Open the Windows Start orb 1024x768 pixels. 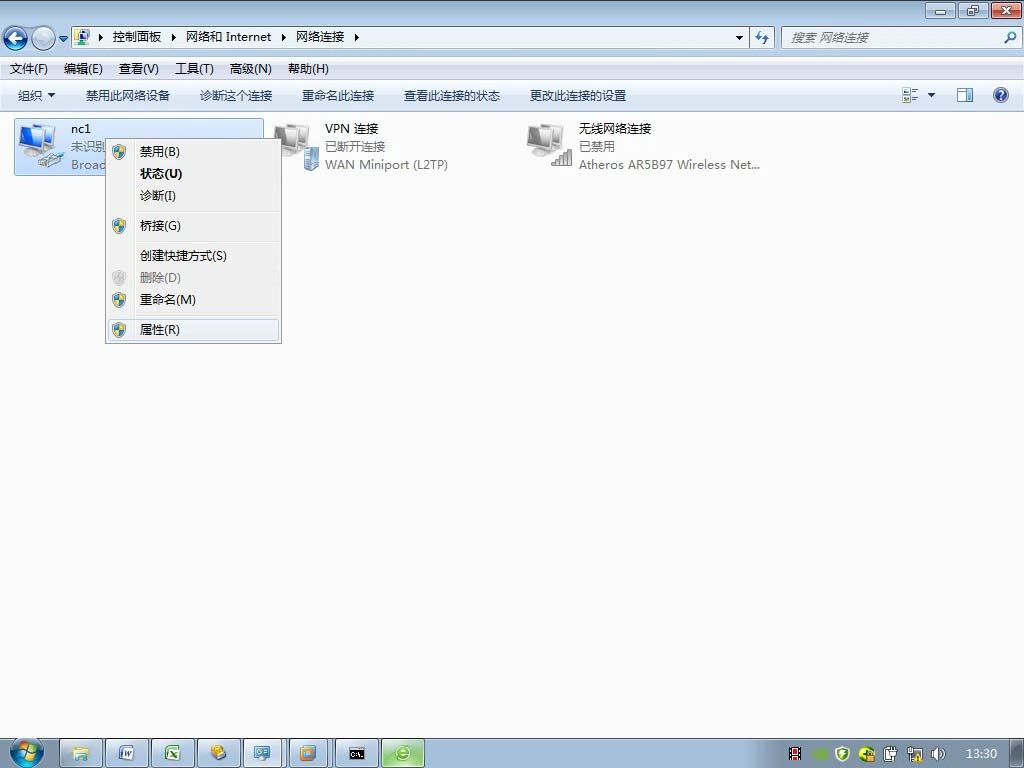coord(27,752)
